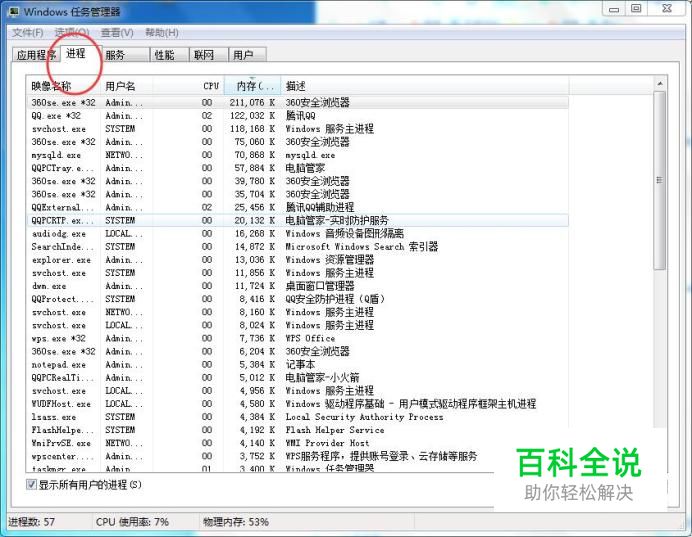Click 物理内存: 53% in status bar
This screenshot has width=692, height=537.
pos(236,522)
